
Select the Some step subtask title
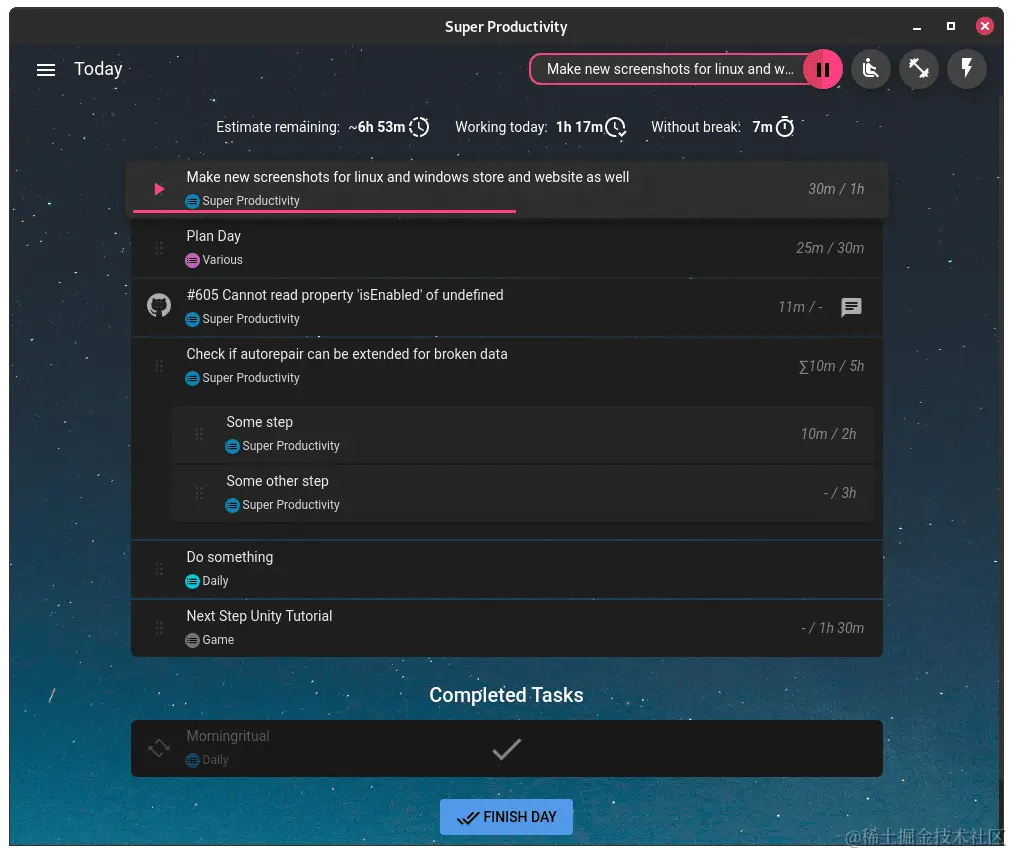[259, 422]
